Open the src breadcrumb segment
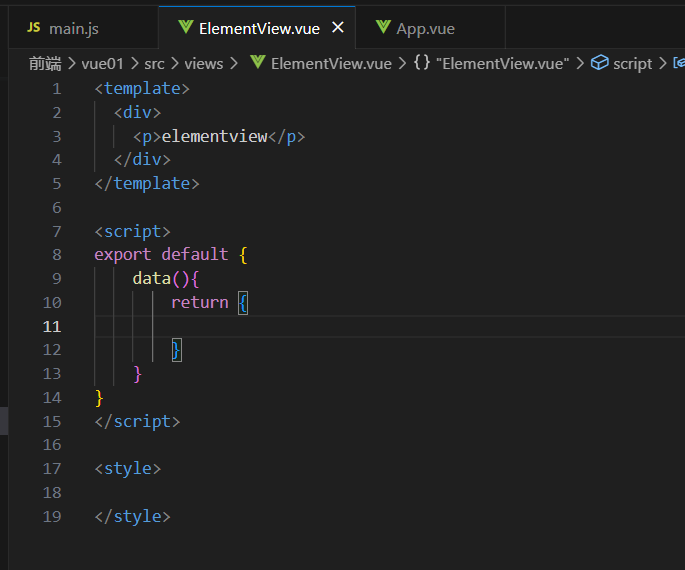The image size is (685, 570). coord(154,63)
